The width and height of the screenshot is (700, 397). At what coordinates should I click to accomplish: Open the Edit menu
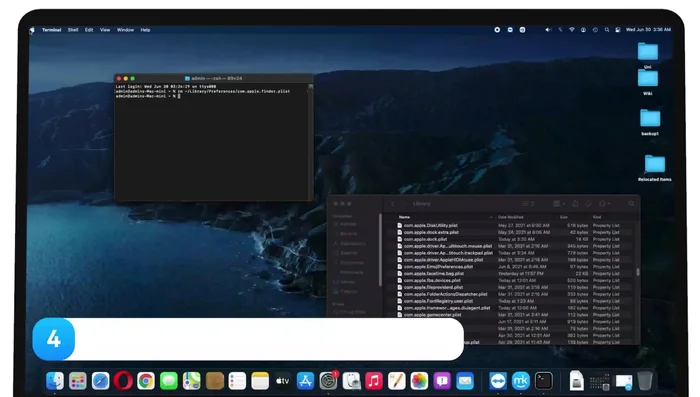[x=89, y=30]
